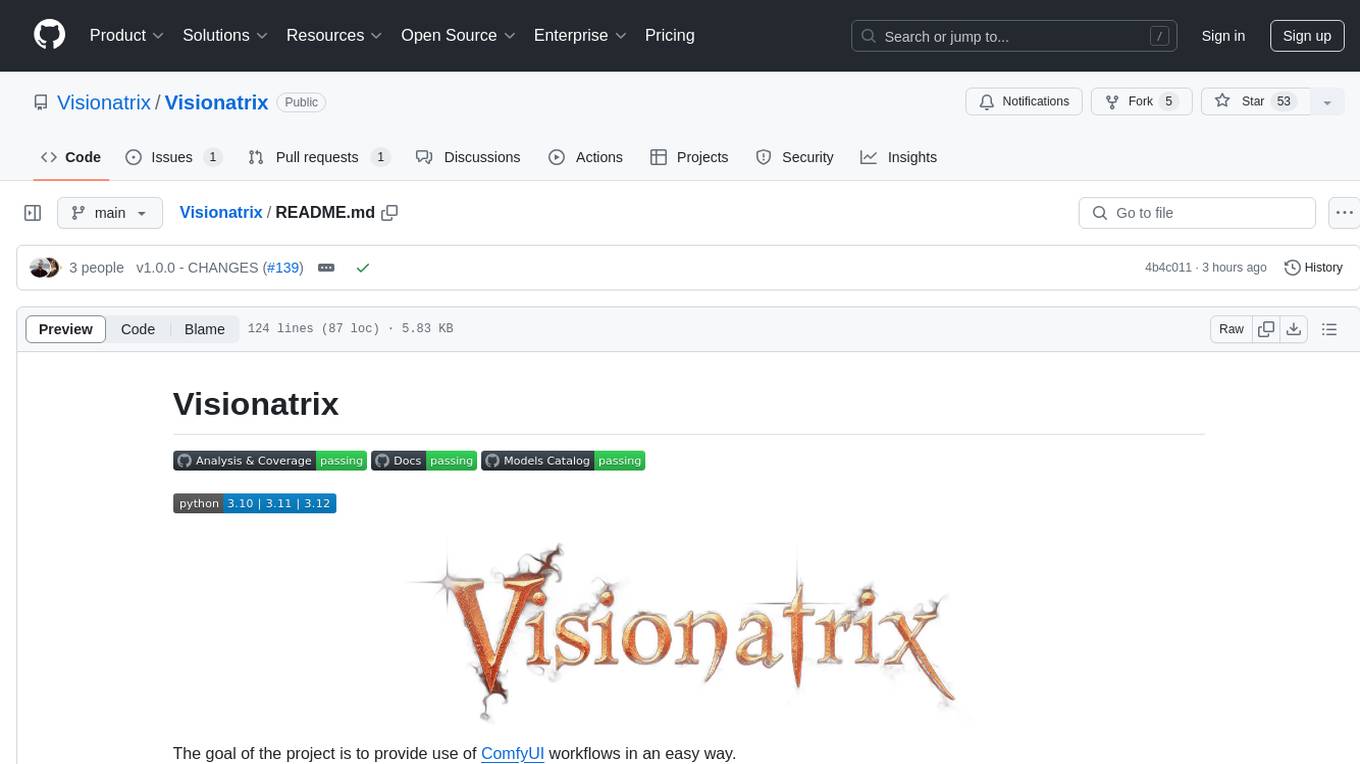Open the Visionatrix breadcrumb folder link
Screen dimensions: 1360x764
coord(221,212)
